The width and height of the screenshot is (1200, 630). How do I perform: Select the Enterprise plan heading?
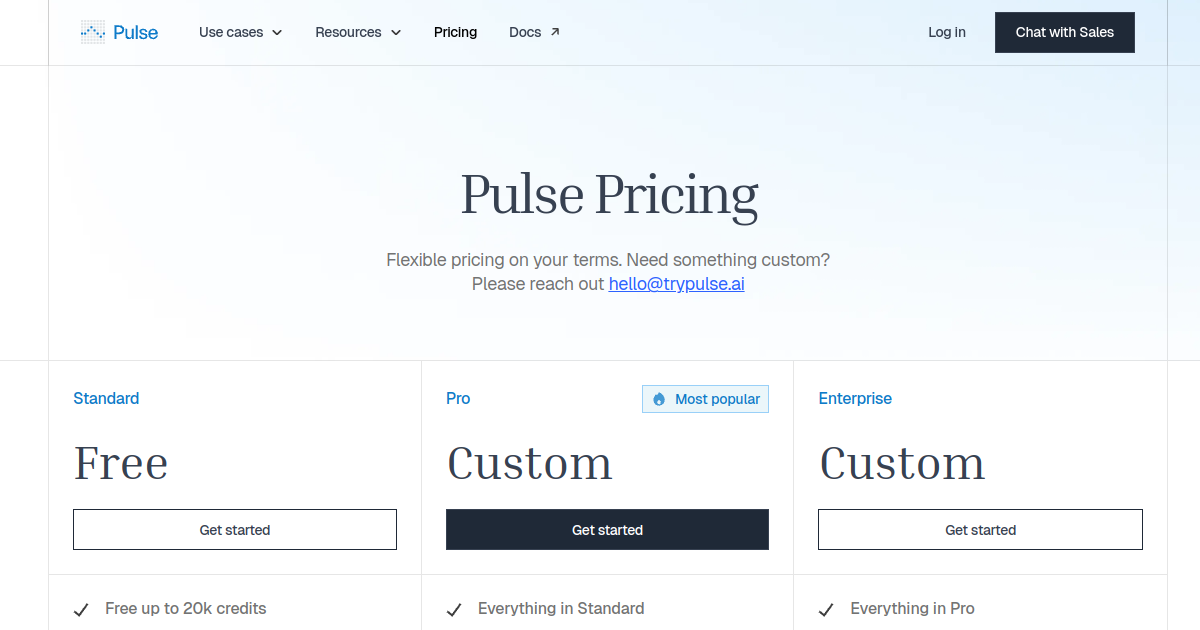tap(855, 398)
